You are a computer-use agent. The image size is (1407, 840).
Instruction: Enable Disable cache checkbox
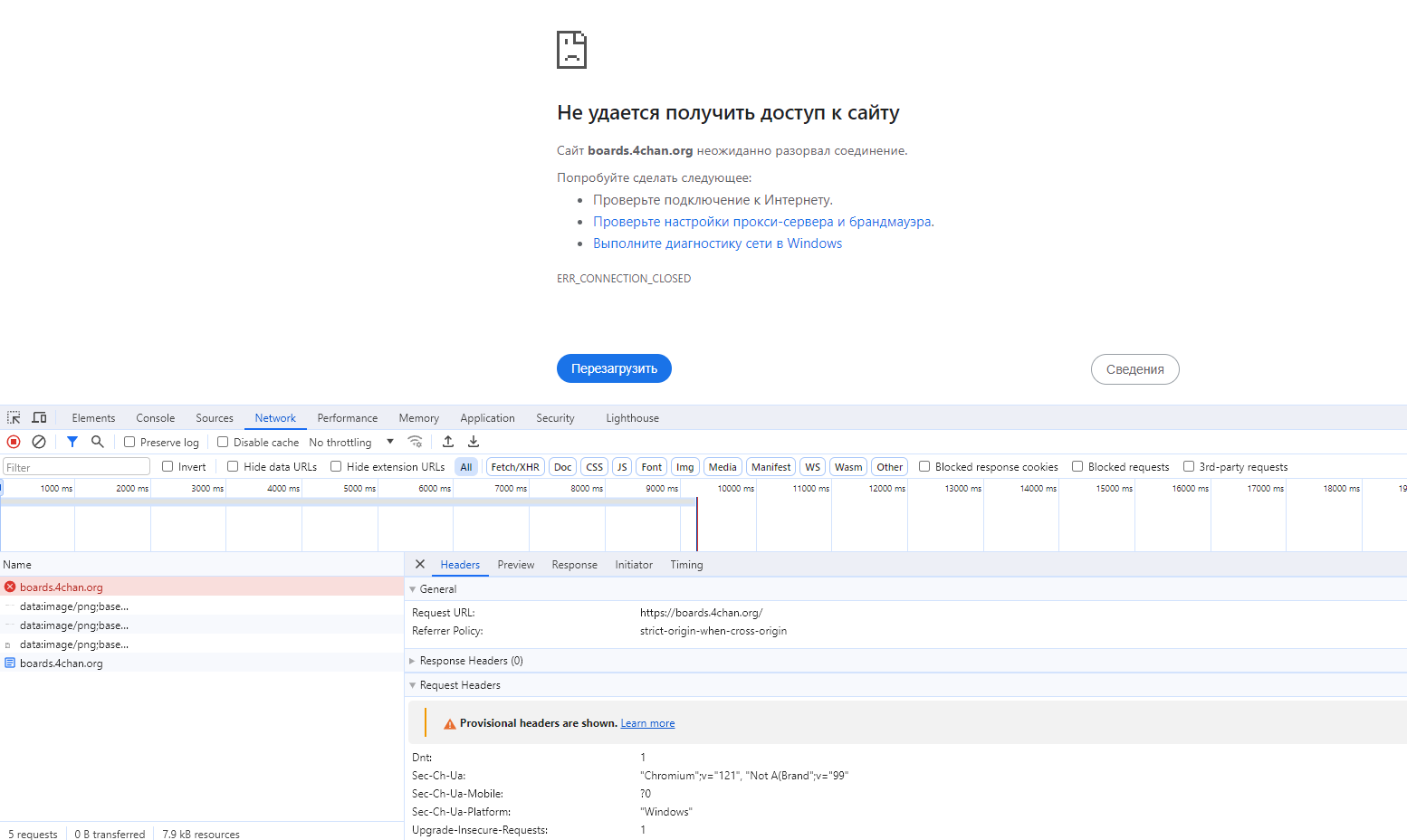(223, 442)
